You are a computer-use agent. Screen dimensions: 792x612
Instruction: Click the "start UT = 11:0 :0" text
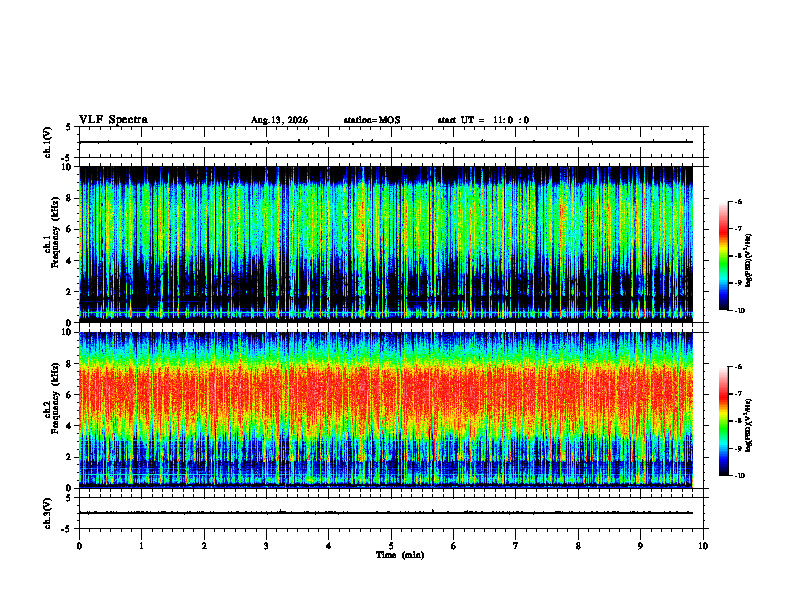click(483, 120)
